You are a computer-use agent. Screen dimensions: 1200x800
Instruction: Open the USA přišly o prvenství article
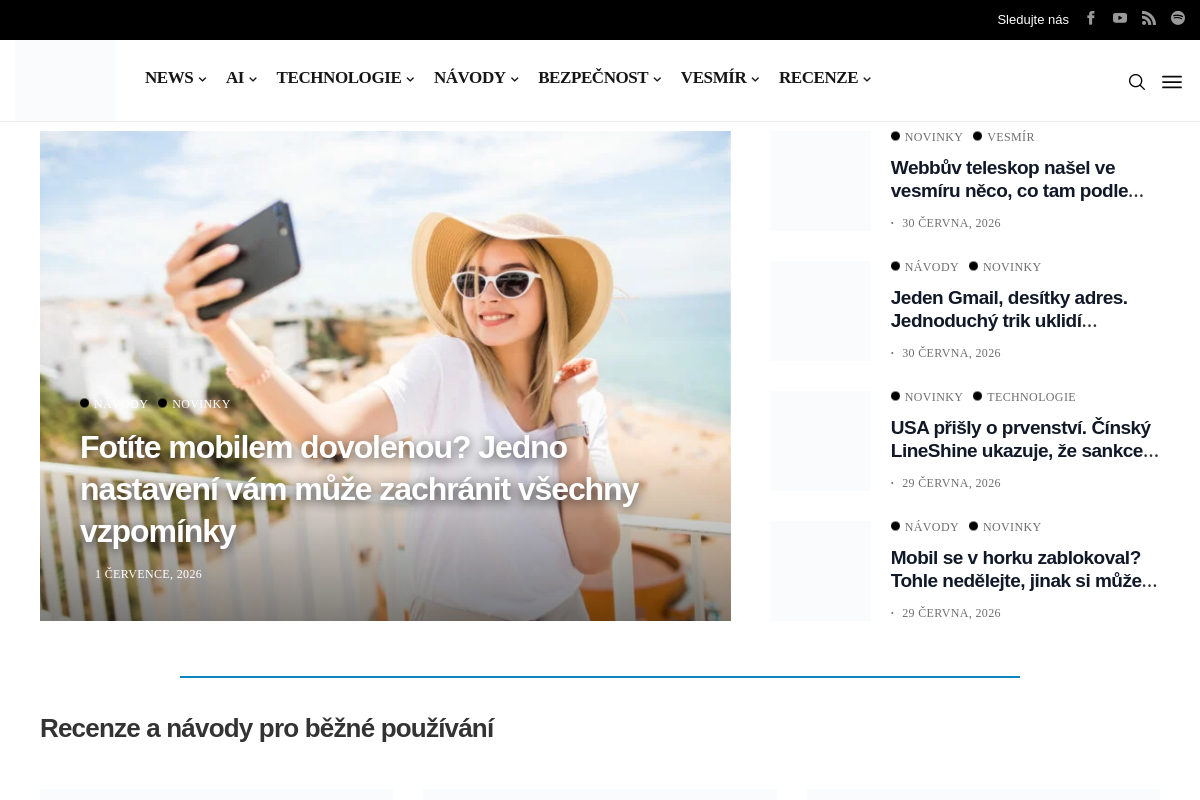1025,439
